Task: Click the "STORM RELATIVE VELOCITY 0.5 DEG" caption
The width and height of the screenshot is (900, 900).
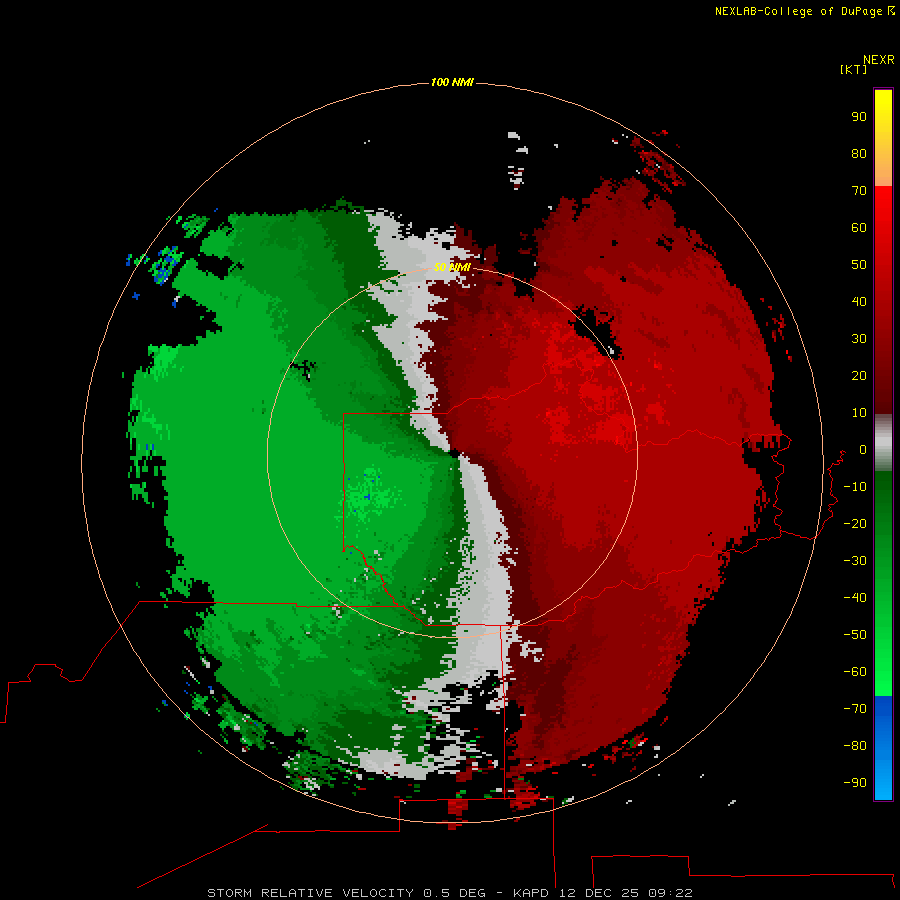Action: [346, 893]
